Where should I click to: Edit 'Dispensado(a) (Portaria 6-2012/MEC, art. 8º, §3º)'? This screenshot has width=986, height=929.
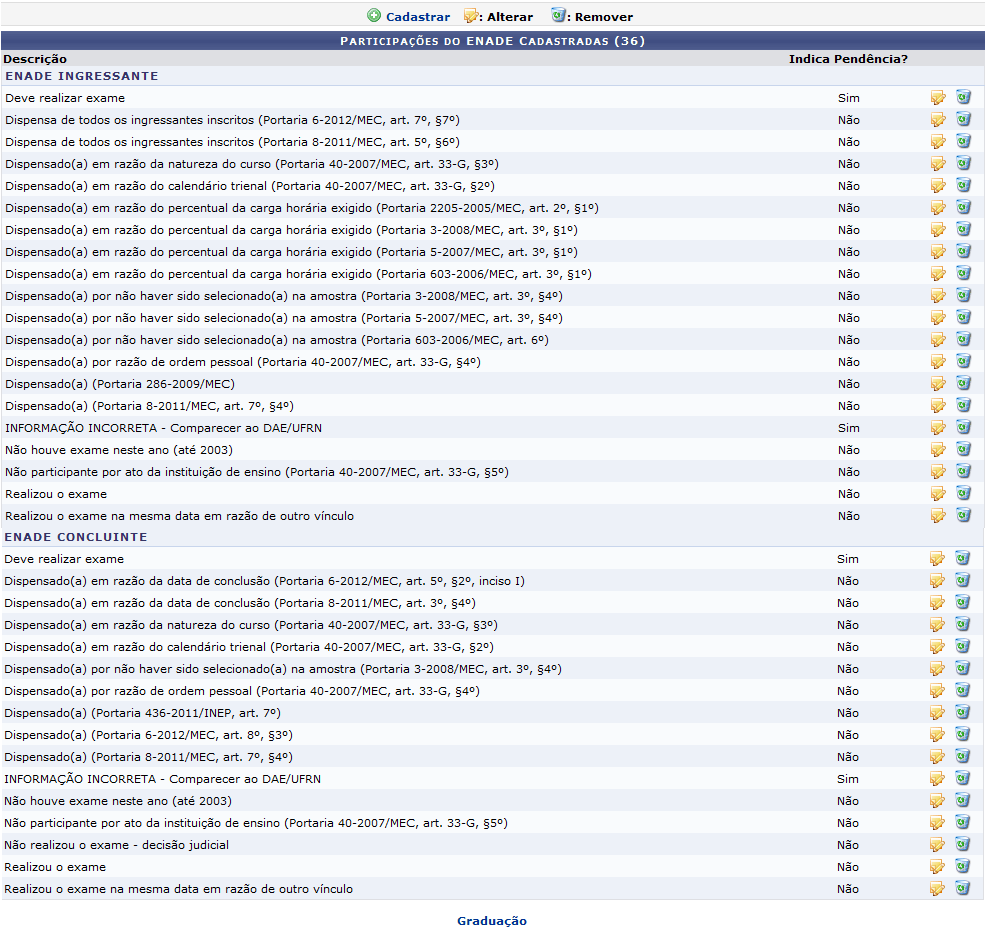937,735
